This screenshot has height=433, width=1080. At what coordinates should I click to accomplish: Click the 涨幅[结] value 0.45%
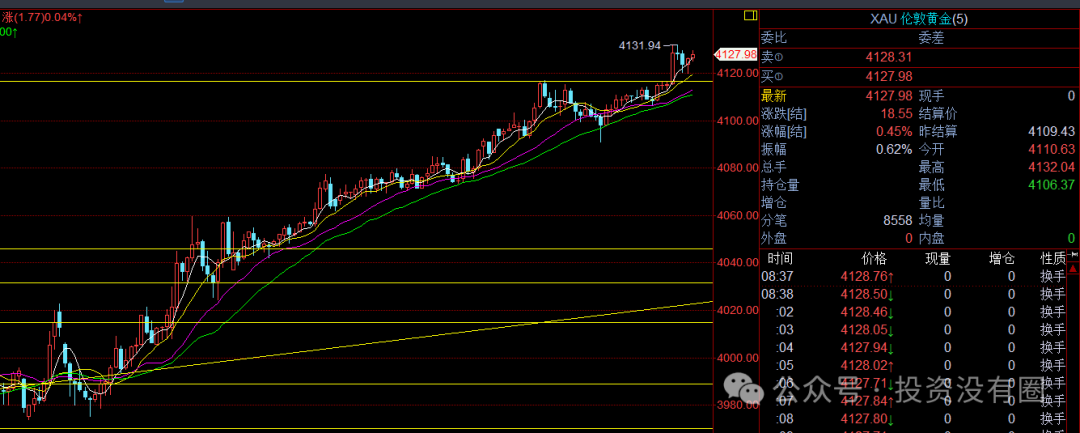click(x=894, y=131)
